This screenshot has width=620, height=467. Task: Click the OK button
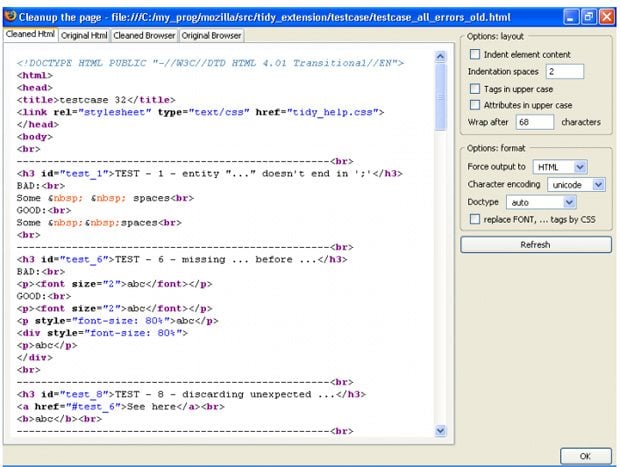[x=584, y=456]
